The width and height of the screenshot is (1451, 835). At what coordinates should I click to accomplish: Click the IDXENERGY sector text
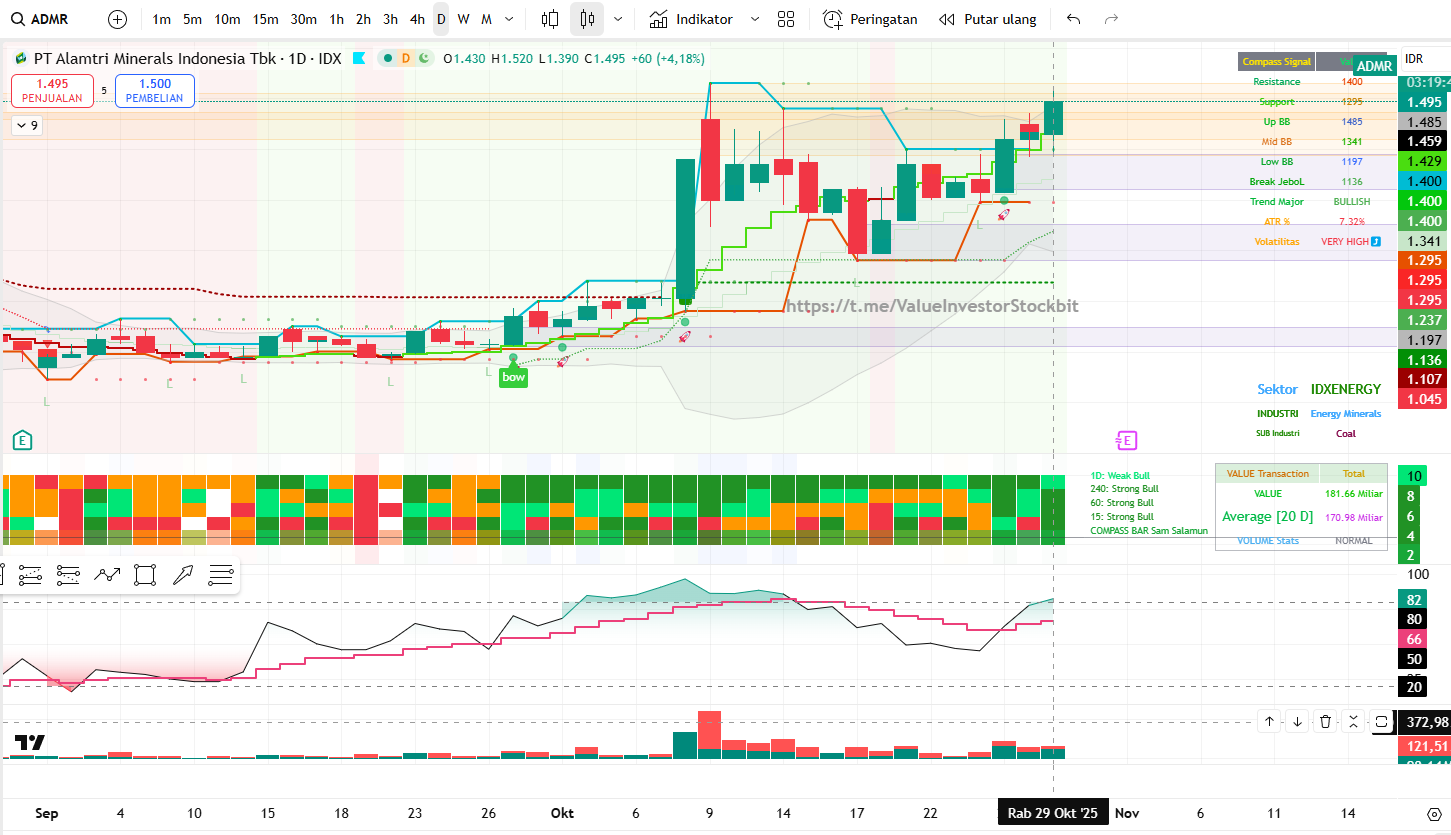click(x=1346, y=390)
